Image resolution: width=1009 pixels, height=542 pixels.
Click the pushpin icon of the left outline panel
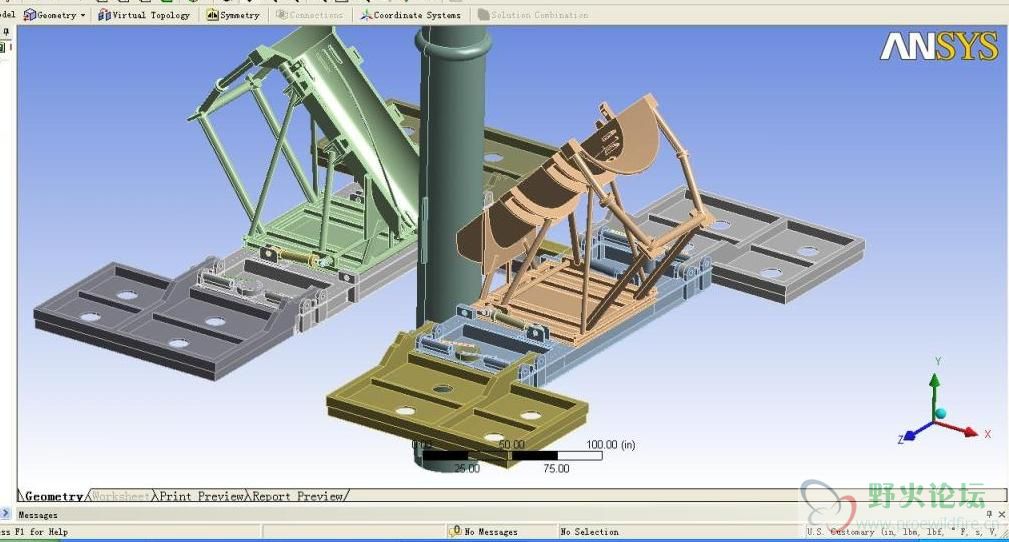tap(6, 32)
